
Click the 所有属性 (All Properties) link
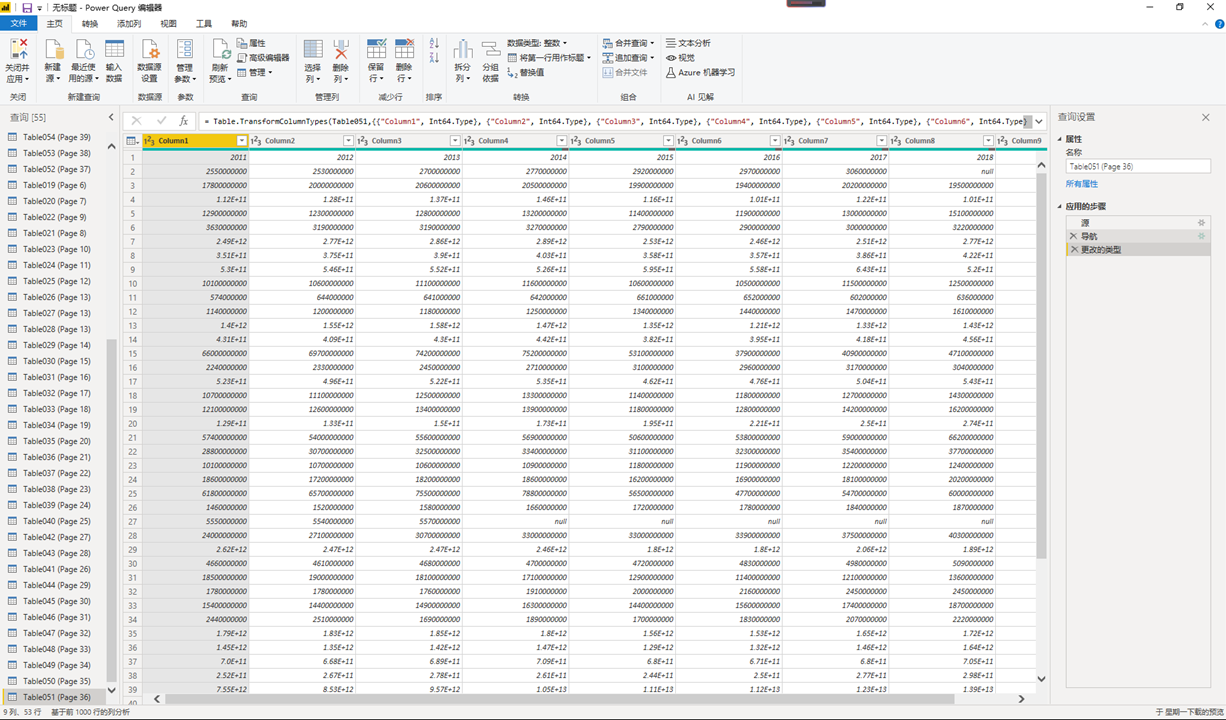[1081, 184]
